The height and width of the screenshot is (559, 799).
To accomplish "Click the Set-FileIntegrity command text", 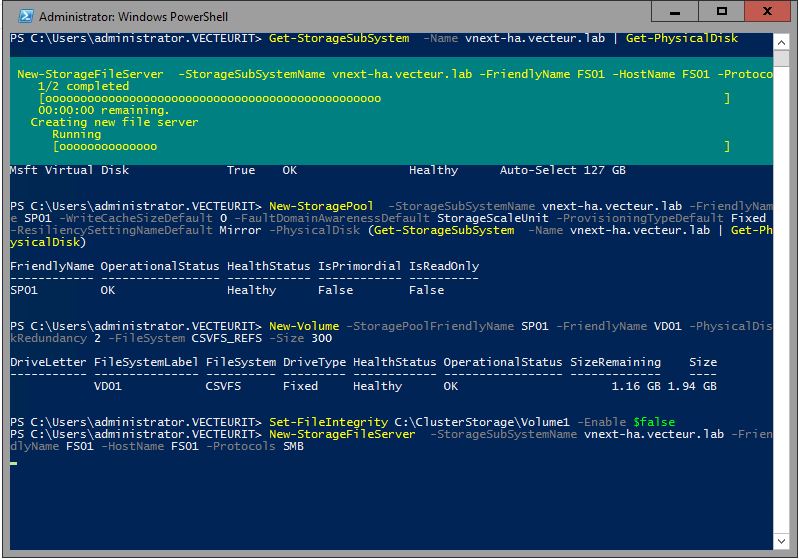I will (x=318, y=422).
